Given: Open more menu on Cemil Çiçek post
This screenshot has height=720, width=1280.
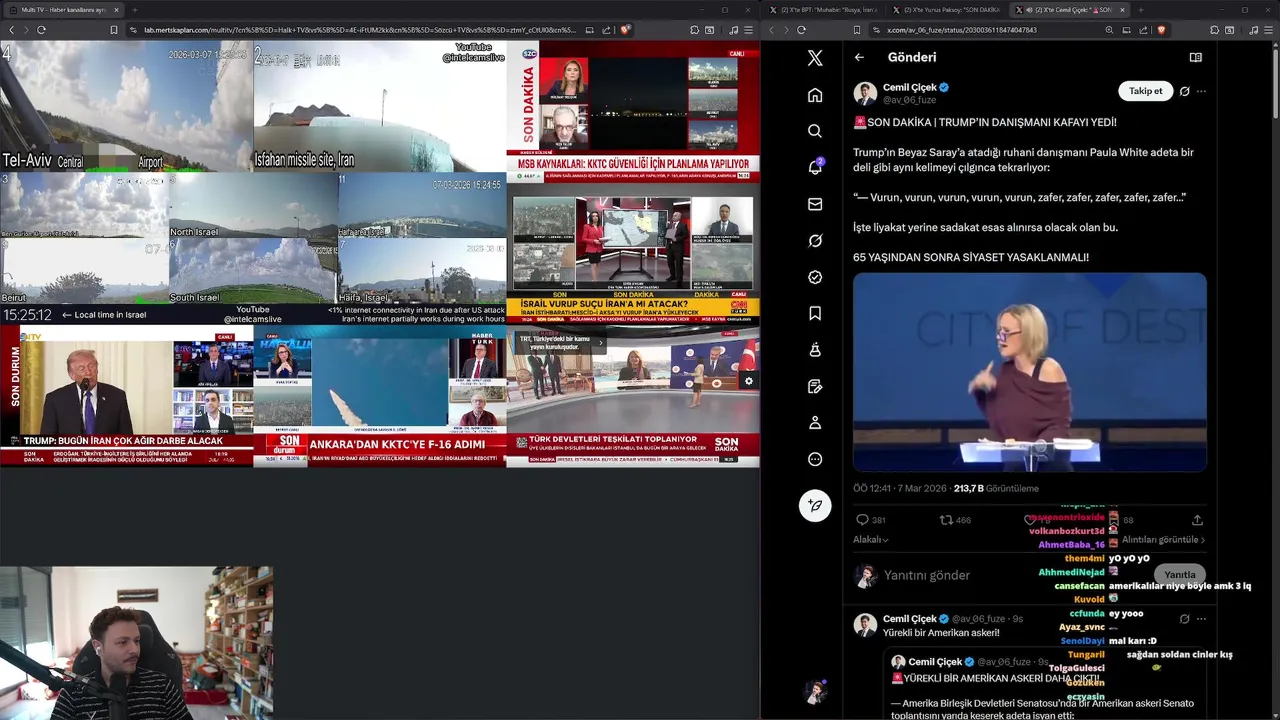Looking at the screenshot, I should click(1201, 91).
